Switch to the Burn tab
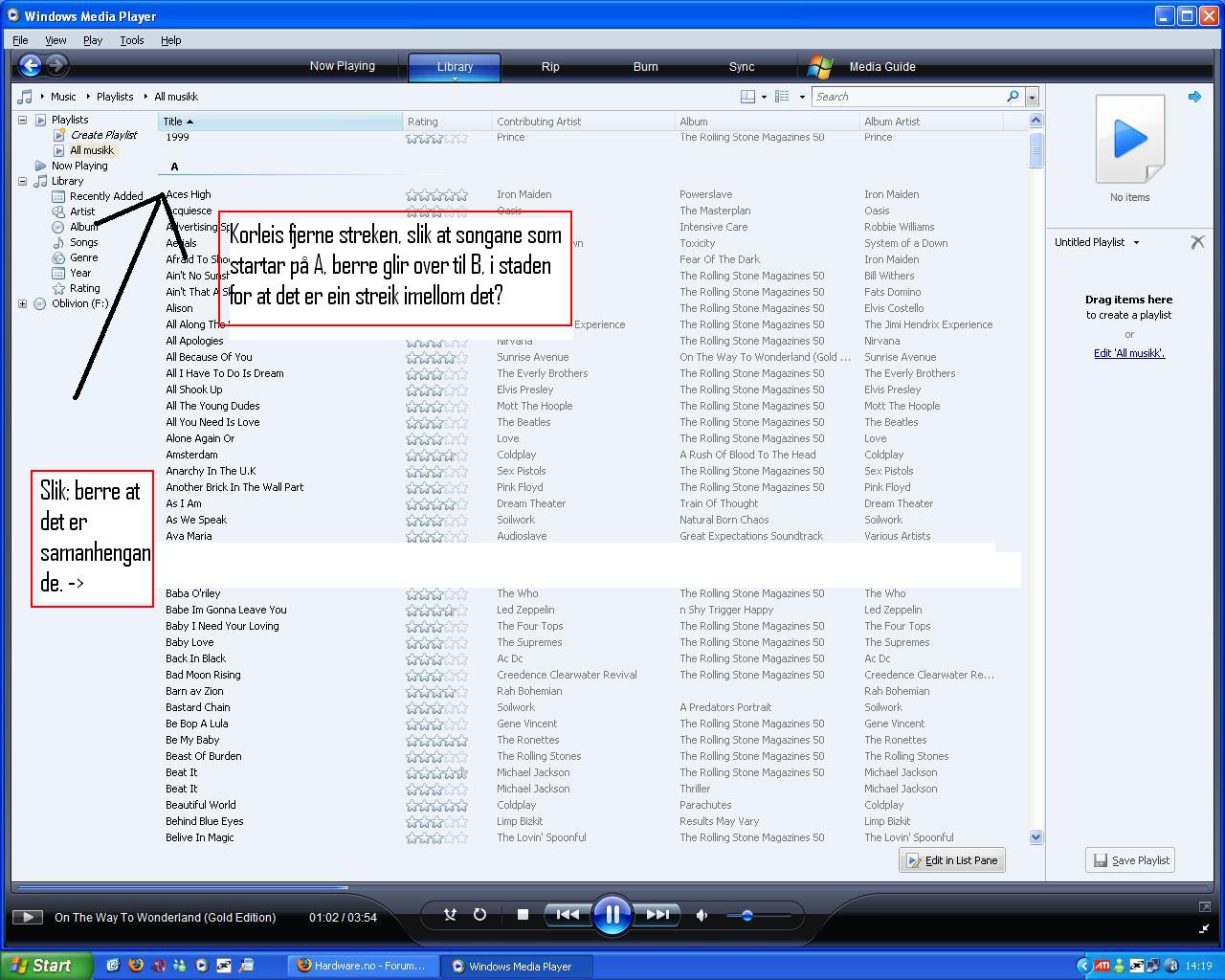 [x=646, y=67]
